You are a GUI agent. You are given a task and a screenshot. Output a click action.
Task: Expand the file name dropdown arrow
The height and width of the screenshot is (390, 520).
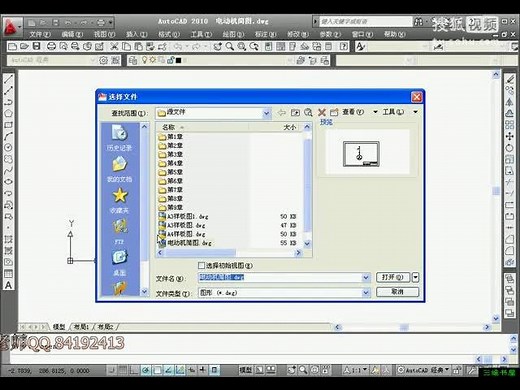(366, 277)
